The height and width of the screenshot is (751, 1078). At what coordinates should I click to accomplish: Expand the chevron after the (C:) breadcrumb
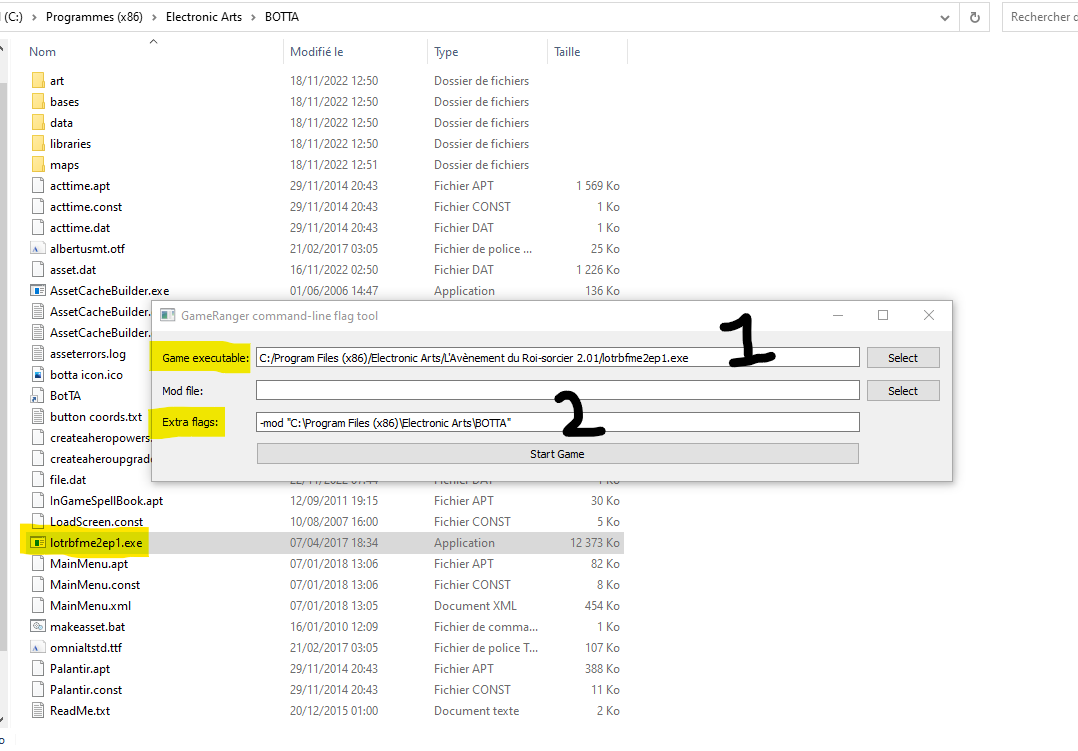(x=34, y=17)
